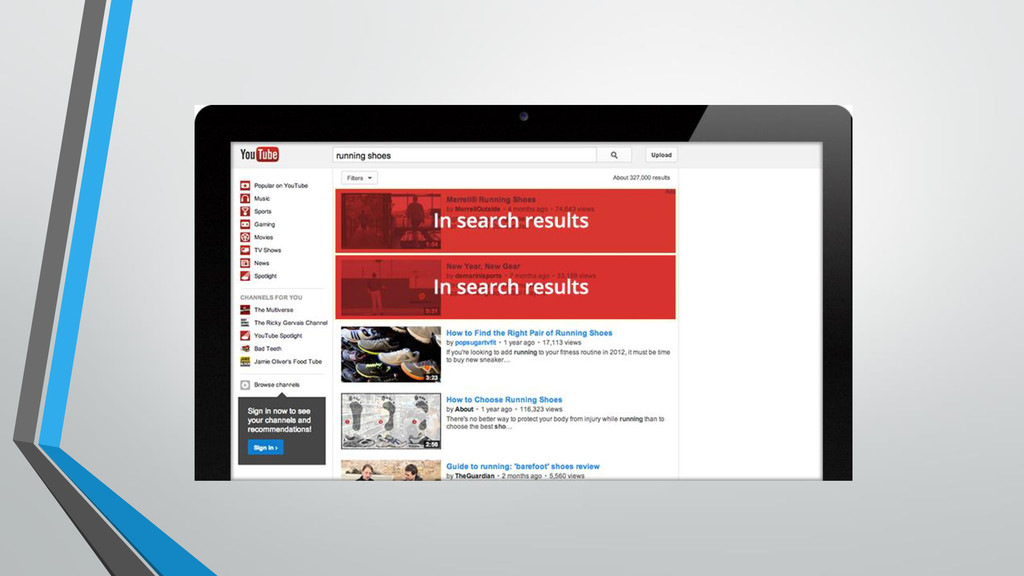Click the Spotlight icon

pos(245,276)
